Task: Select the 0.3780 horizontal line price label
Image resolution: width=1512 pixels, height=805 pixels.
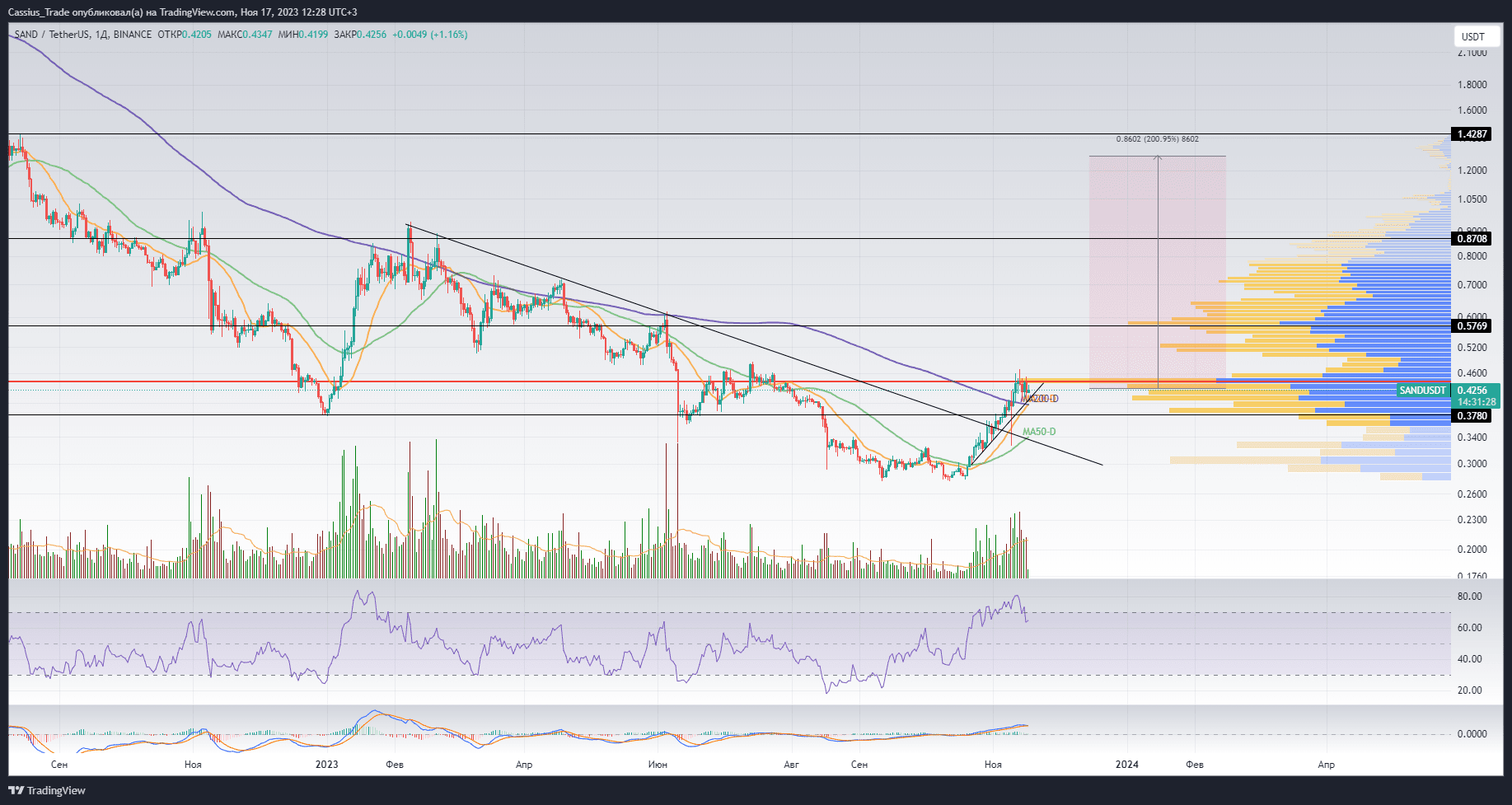Action: coord(1472,416)
